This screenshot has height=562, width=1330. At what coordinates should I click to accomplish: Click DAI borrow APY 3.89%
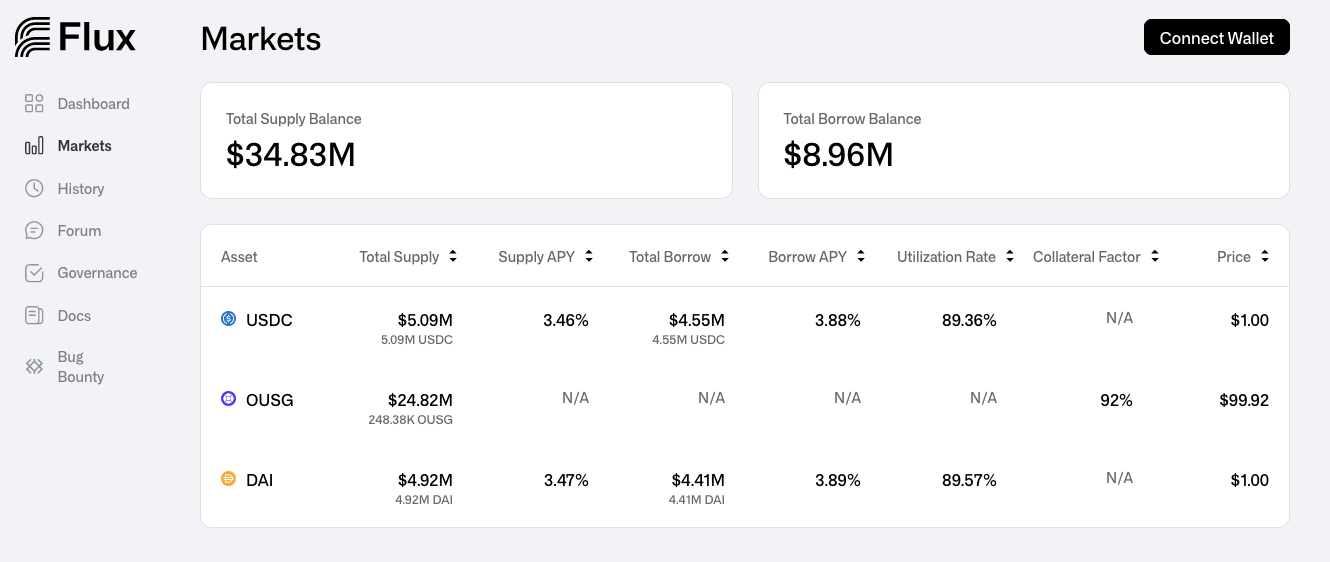[x=838, y=480]
